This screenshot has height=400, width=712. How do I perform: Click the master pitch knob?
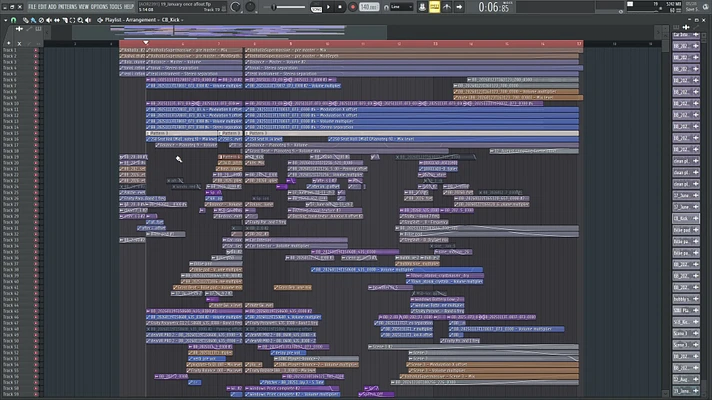250,7
